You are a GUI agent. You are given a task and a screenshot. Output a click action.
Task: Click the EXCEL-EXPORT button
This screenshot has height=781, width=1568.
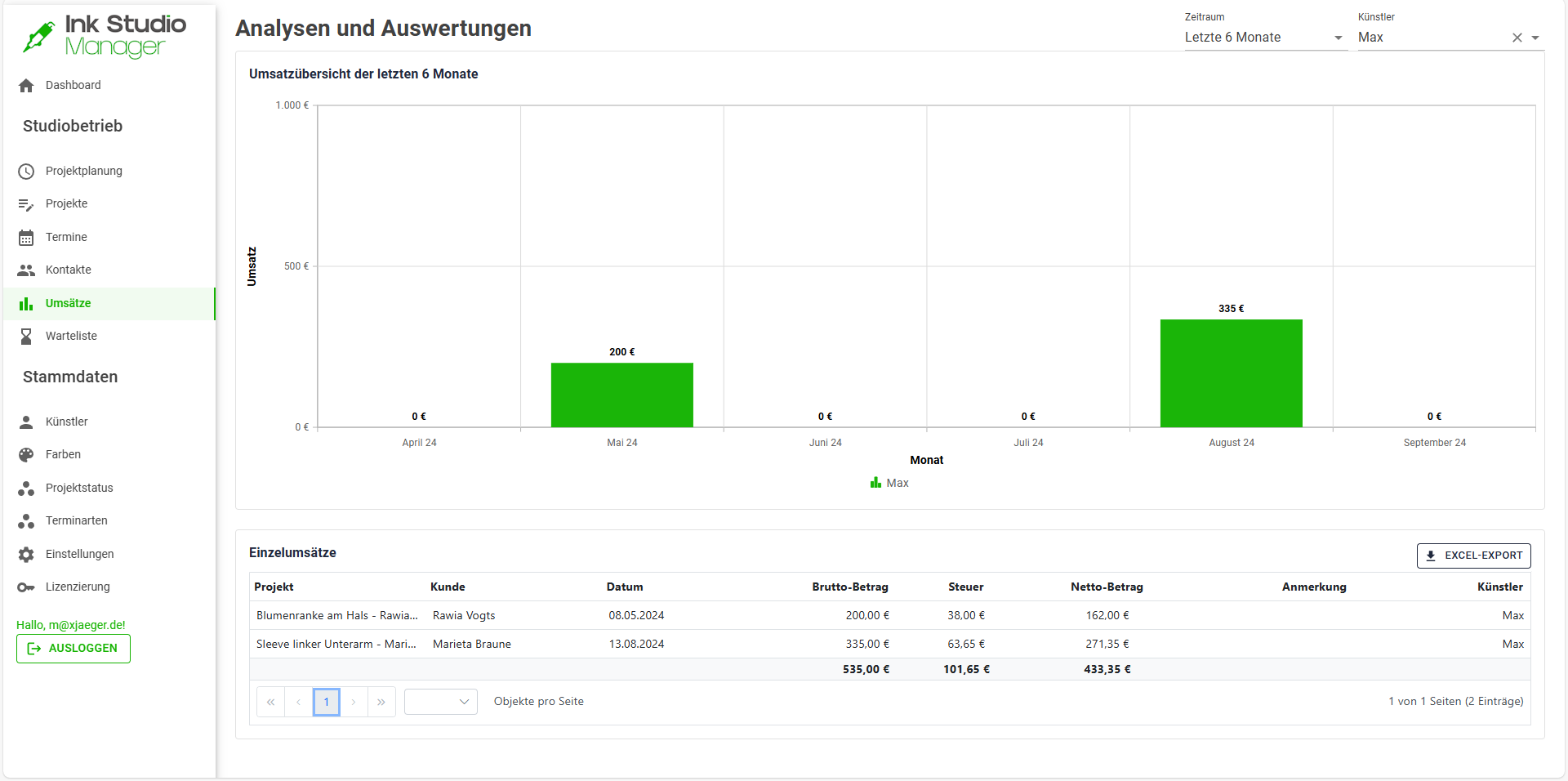pos(1474,556)
